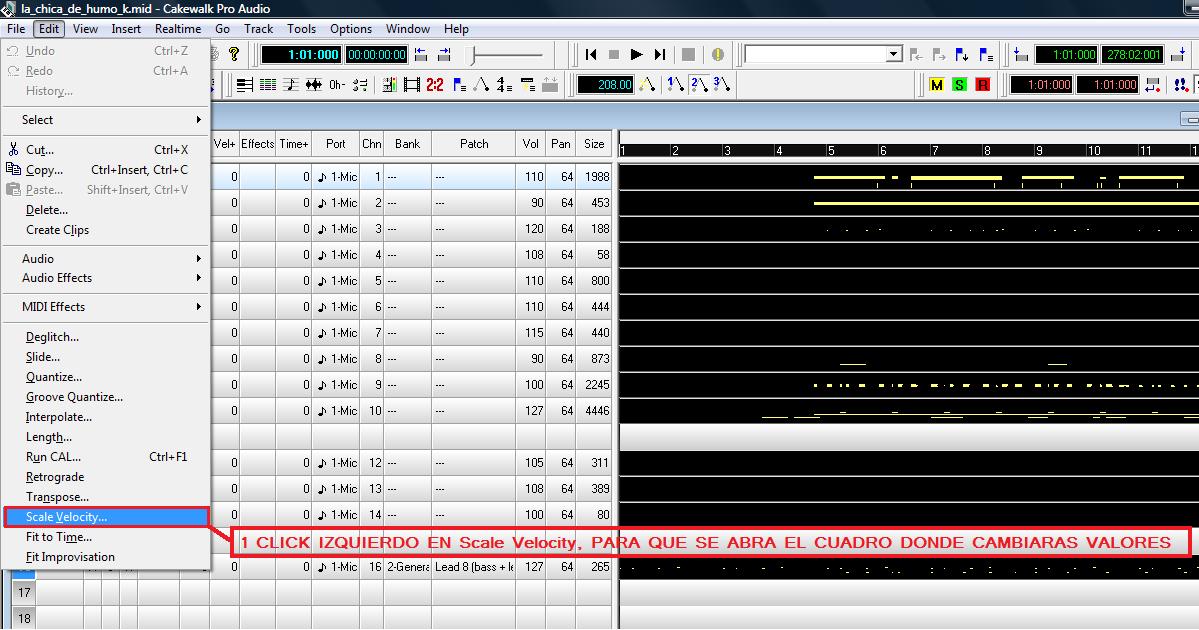This screenshot has height=630, width=1199.
Task: Open the Tools menu
Action: tap(301, 29)
